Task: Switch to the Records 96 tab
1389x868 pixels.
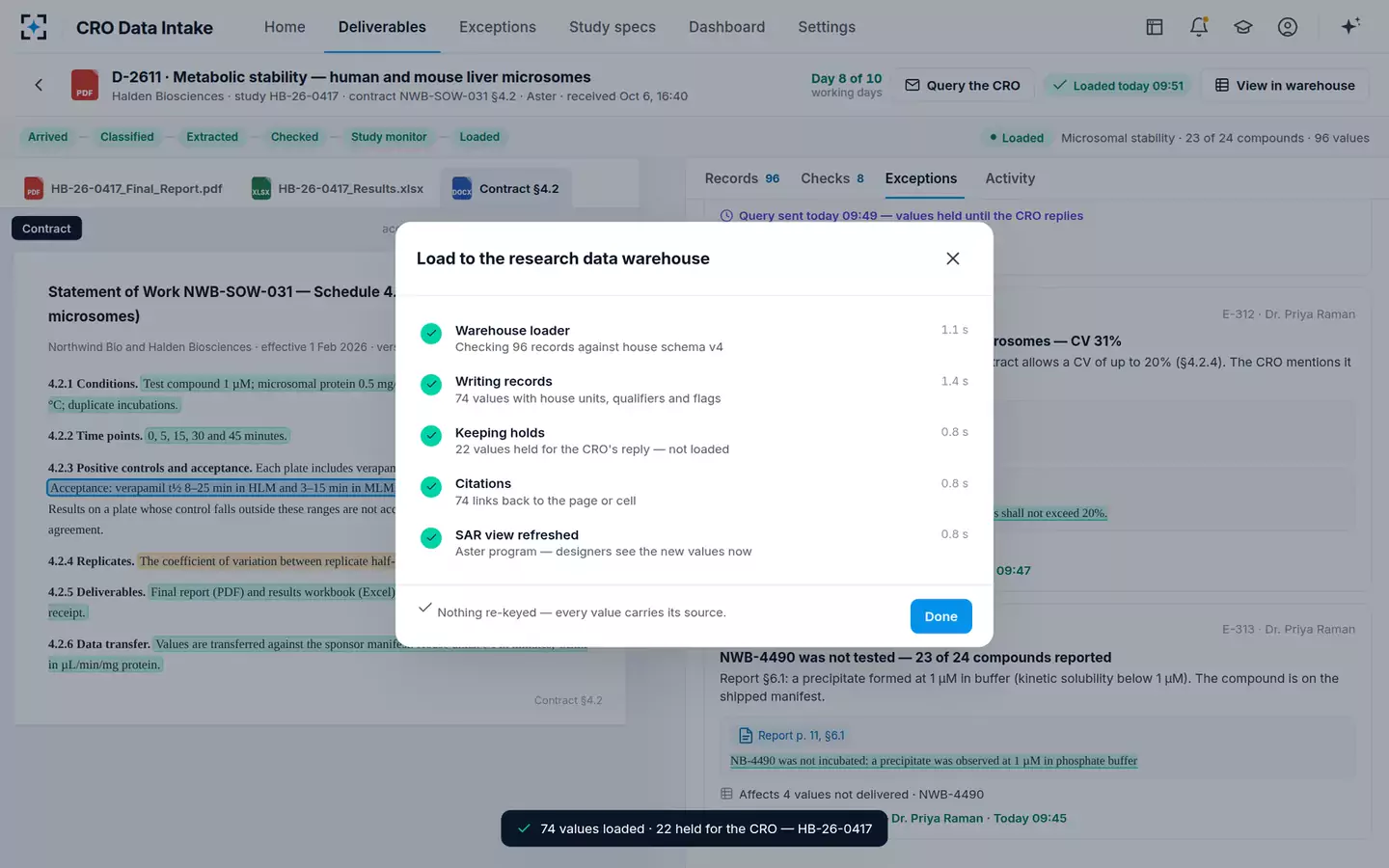Action: (x=742, y=178)
